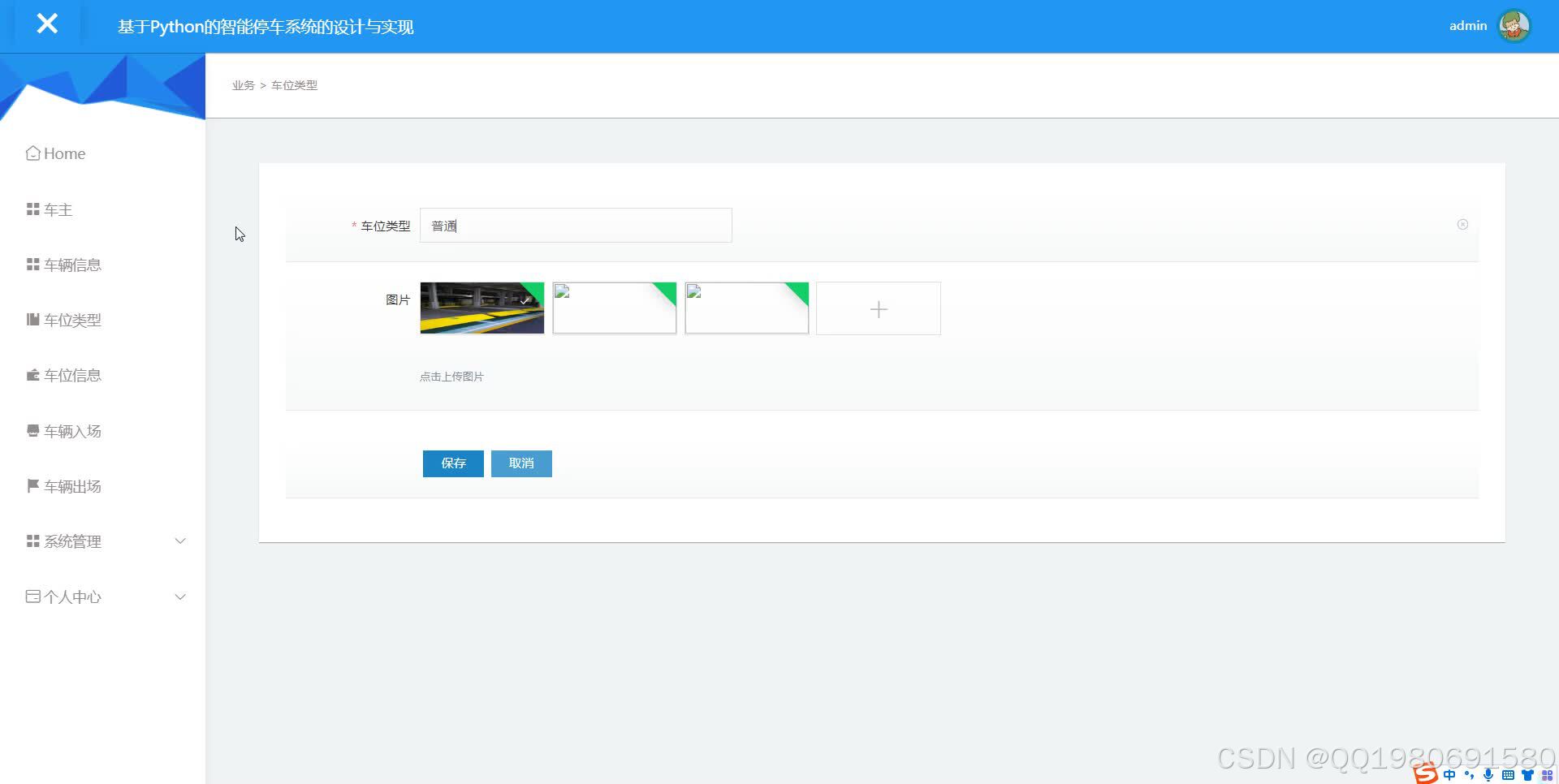Select the 系统管理 menu label
The height and width of the screenshot is (784, 1559).
pos(72,541)
